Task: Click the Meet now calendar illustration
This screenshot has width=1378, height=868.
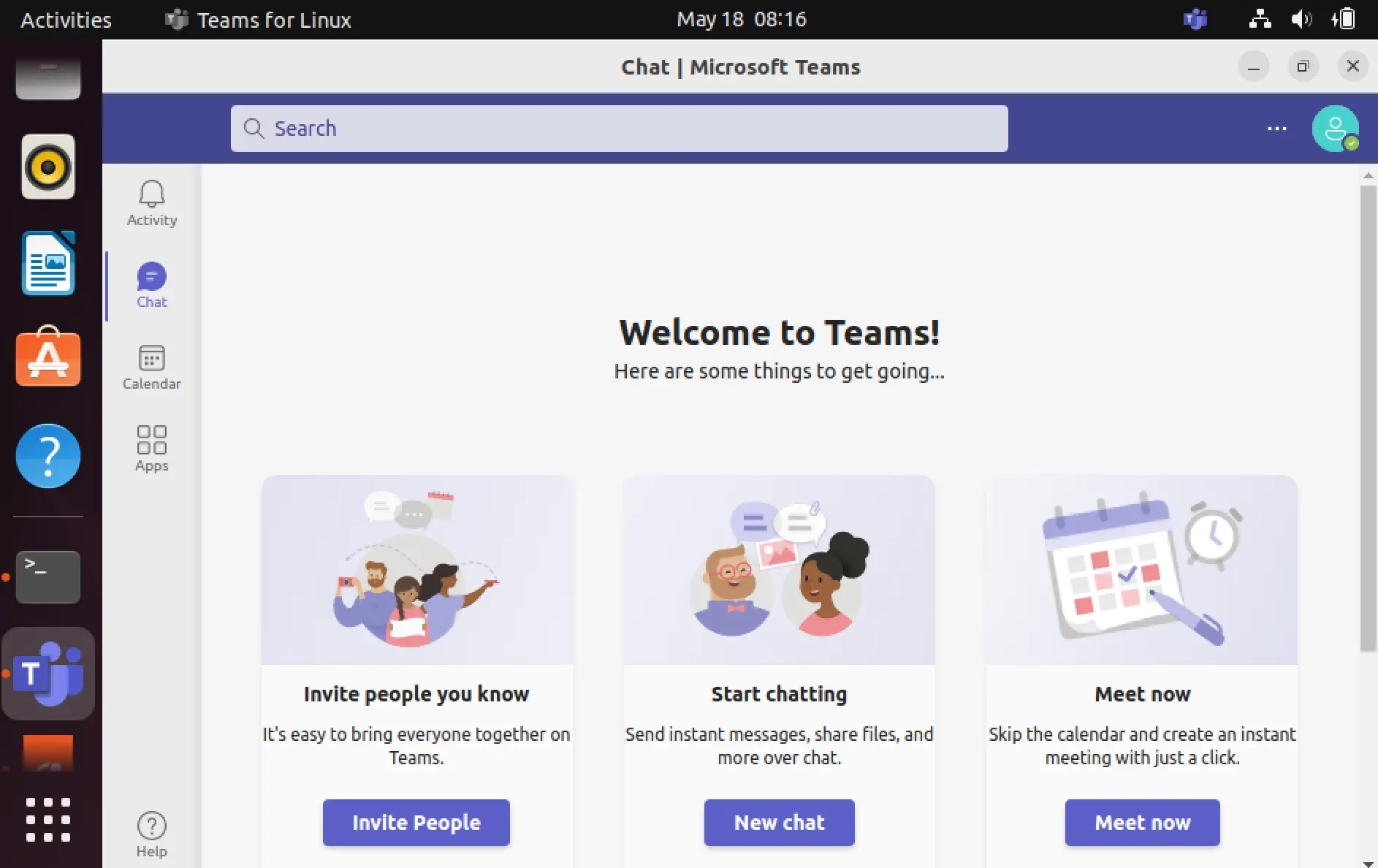Action: point(1142,570)
